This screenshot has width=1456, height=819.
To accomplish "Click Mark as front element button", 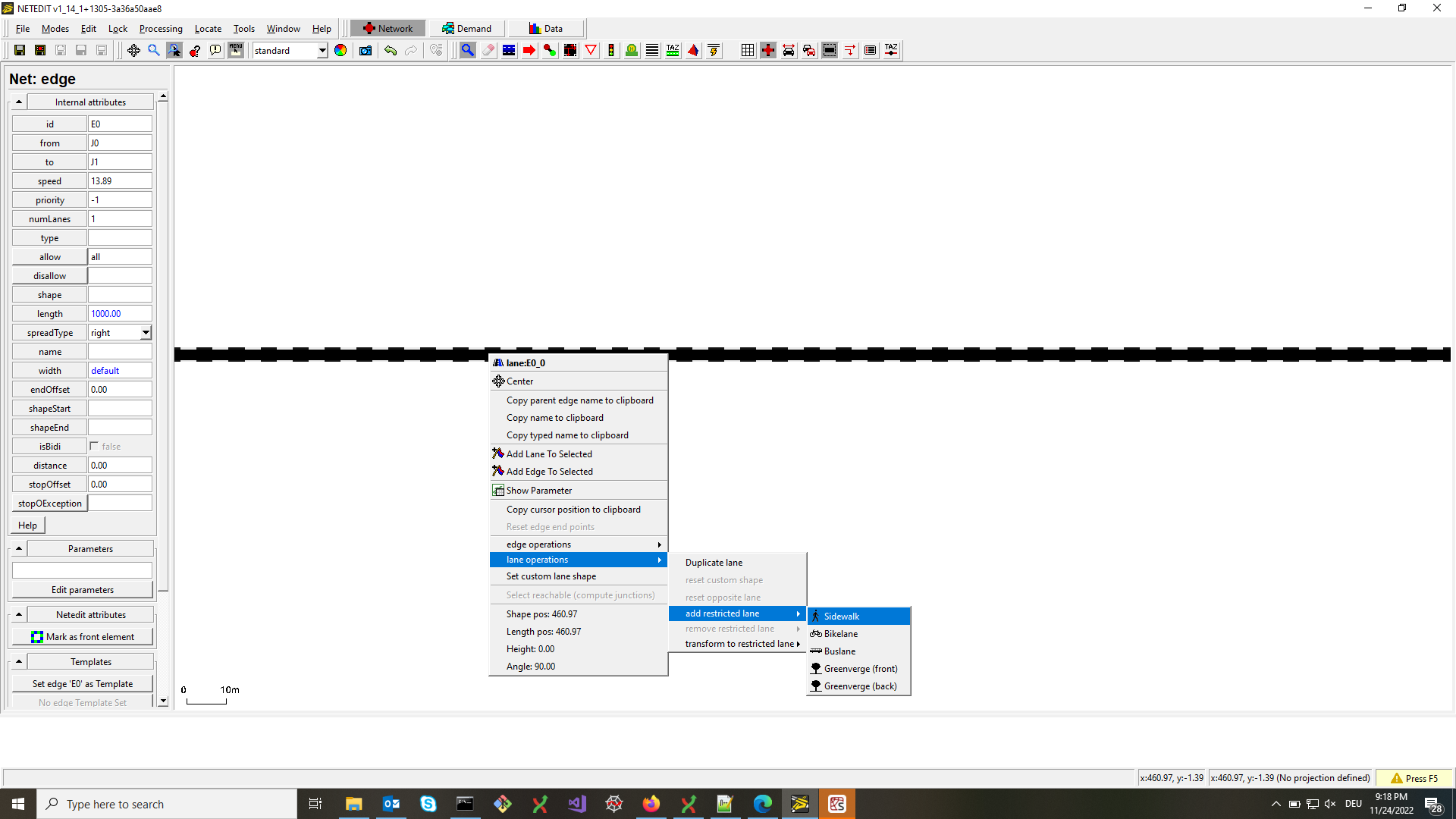I will (x=83, y=636).
